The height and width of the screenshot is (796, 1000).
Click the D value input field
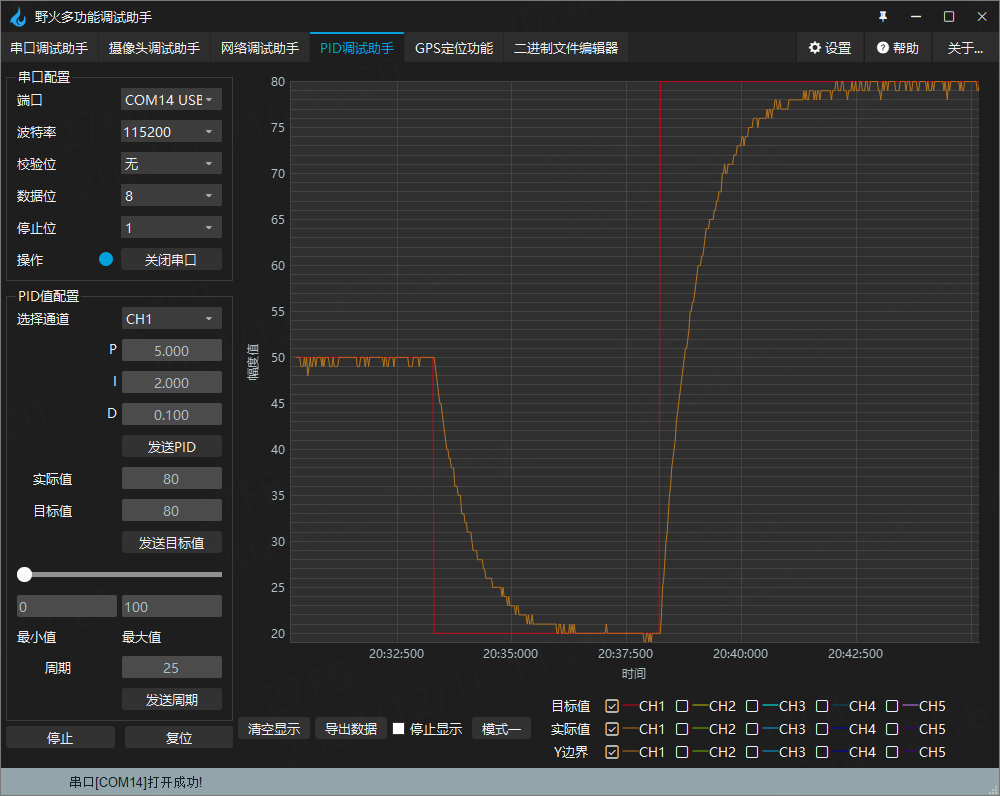click(x=172, y=415)
